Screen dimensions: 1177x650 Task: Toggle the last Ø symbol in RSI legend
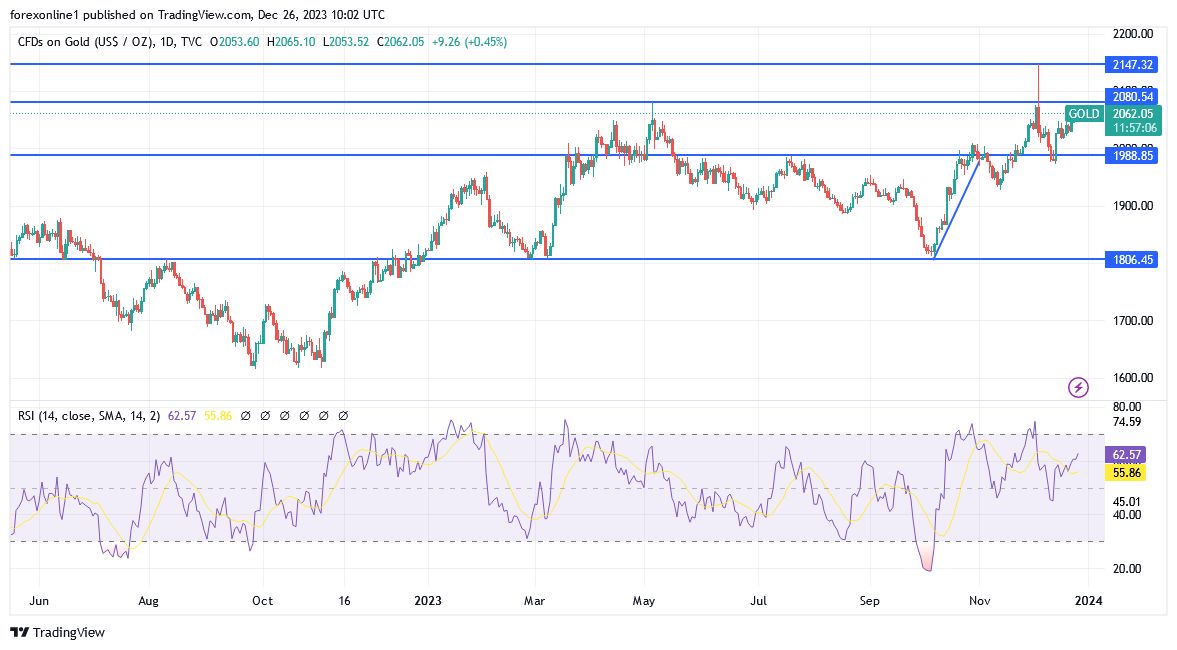click(x=344, y=415)
